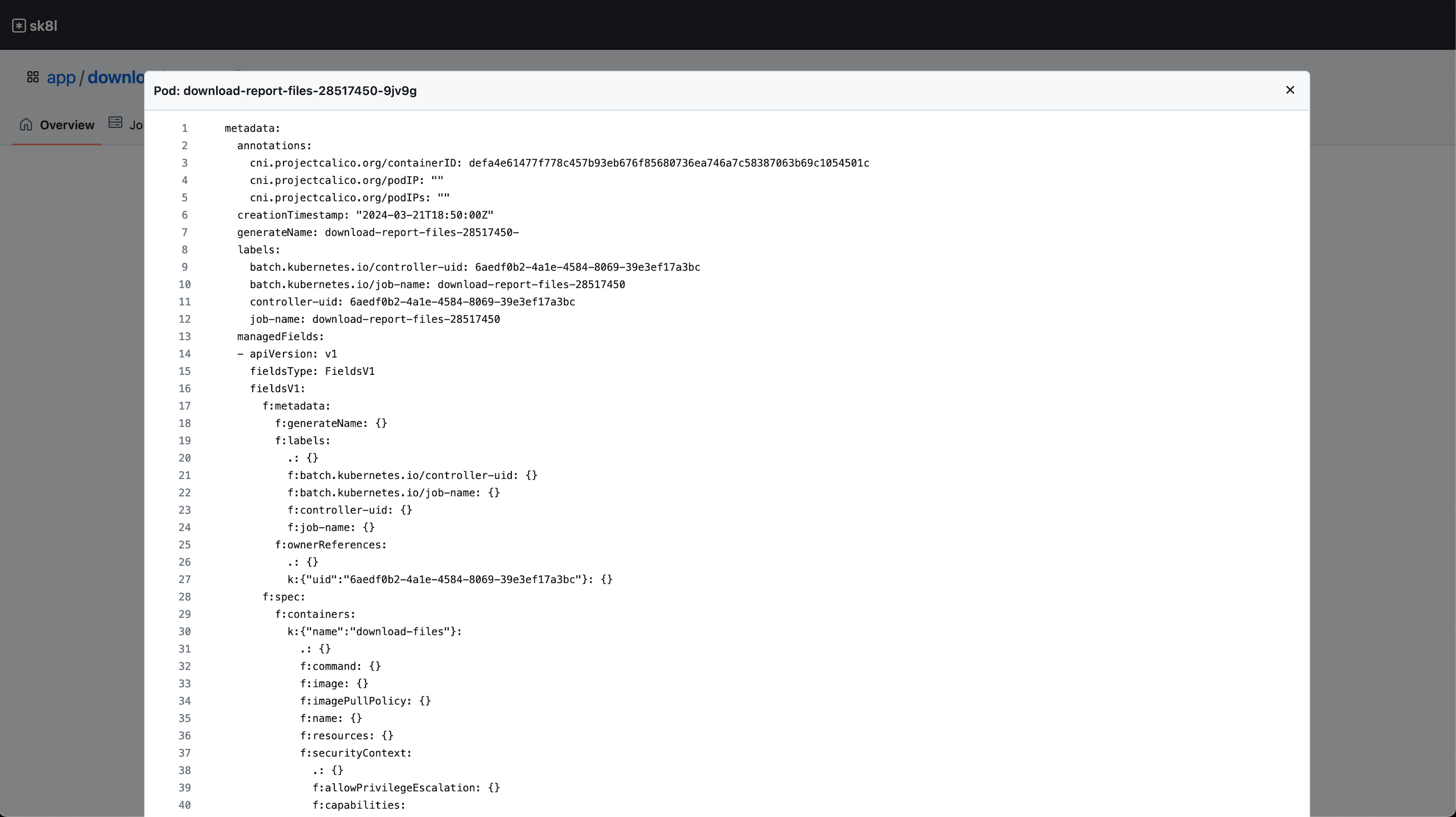1456x817 pixels.
Task: Click the f:allowPrivilegeEscalation line
Action: pos(406,787)
